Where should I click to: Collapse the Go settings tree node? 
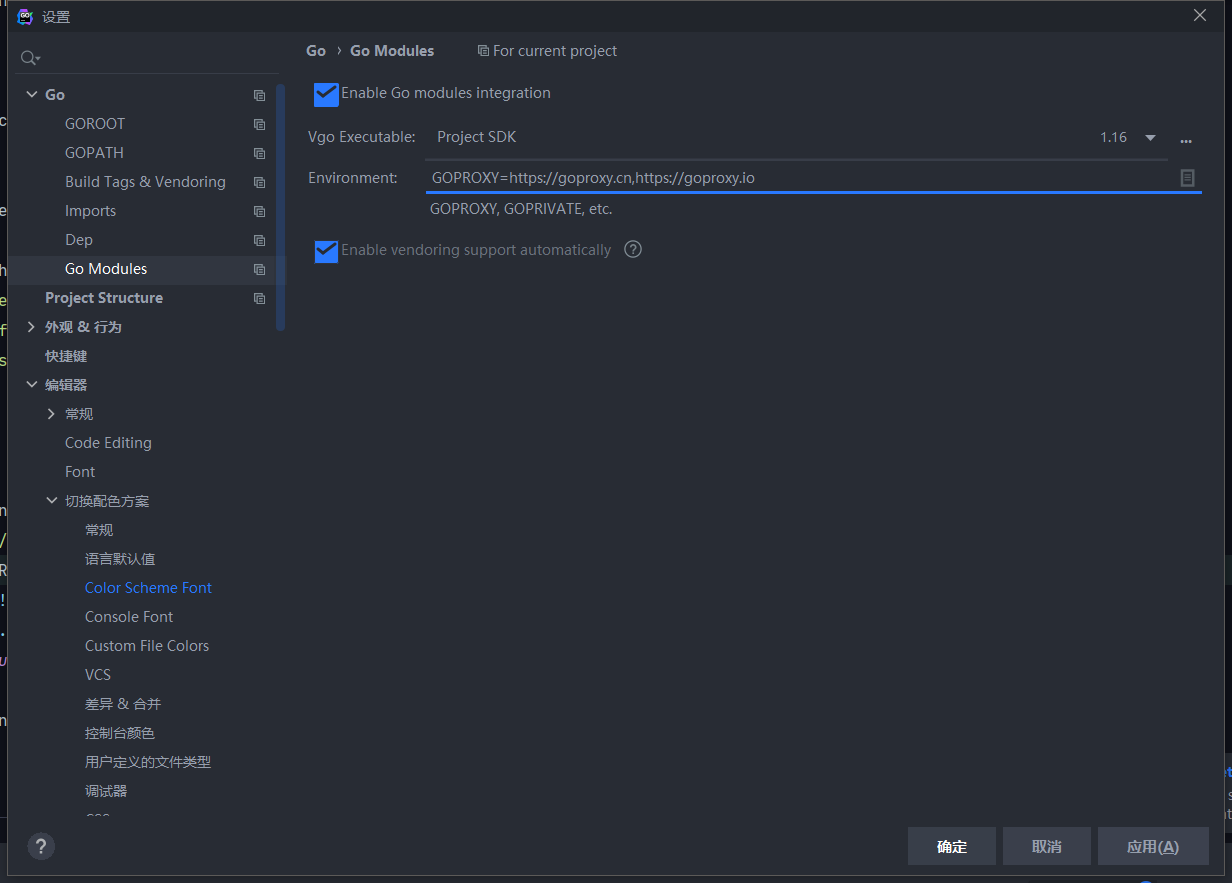click(31, 95)
